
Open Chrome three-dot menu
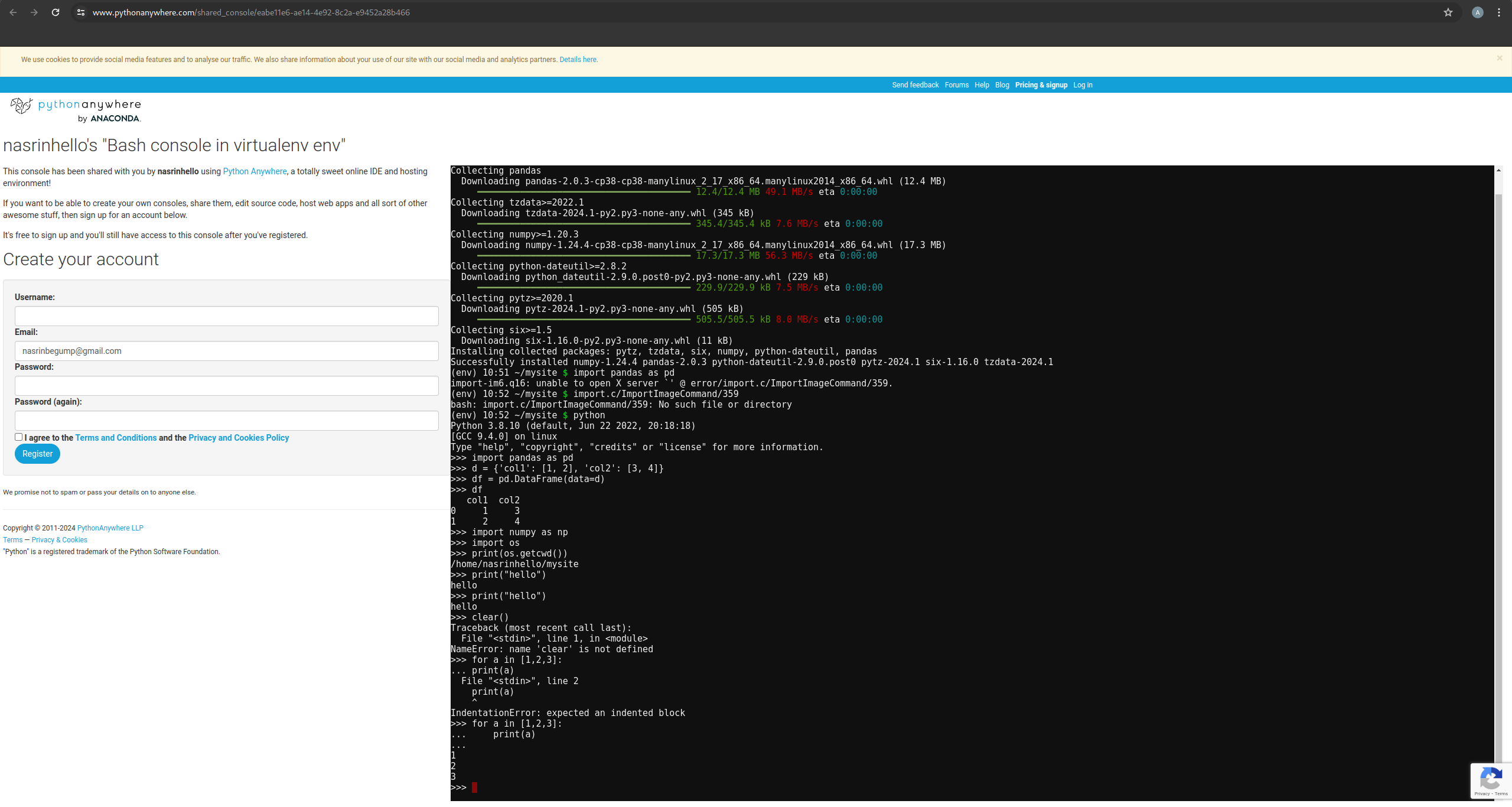coord(1499,12)
